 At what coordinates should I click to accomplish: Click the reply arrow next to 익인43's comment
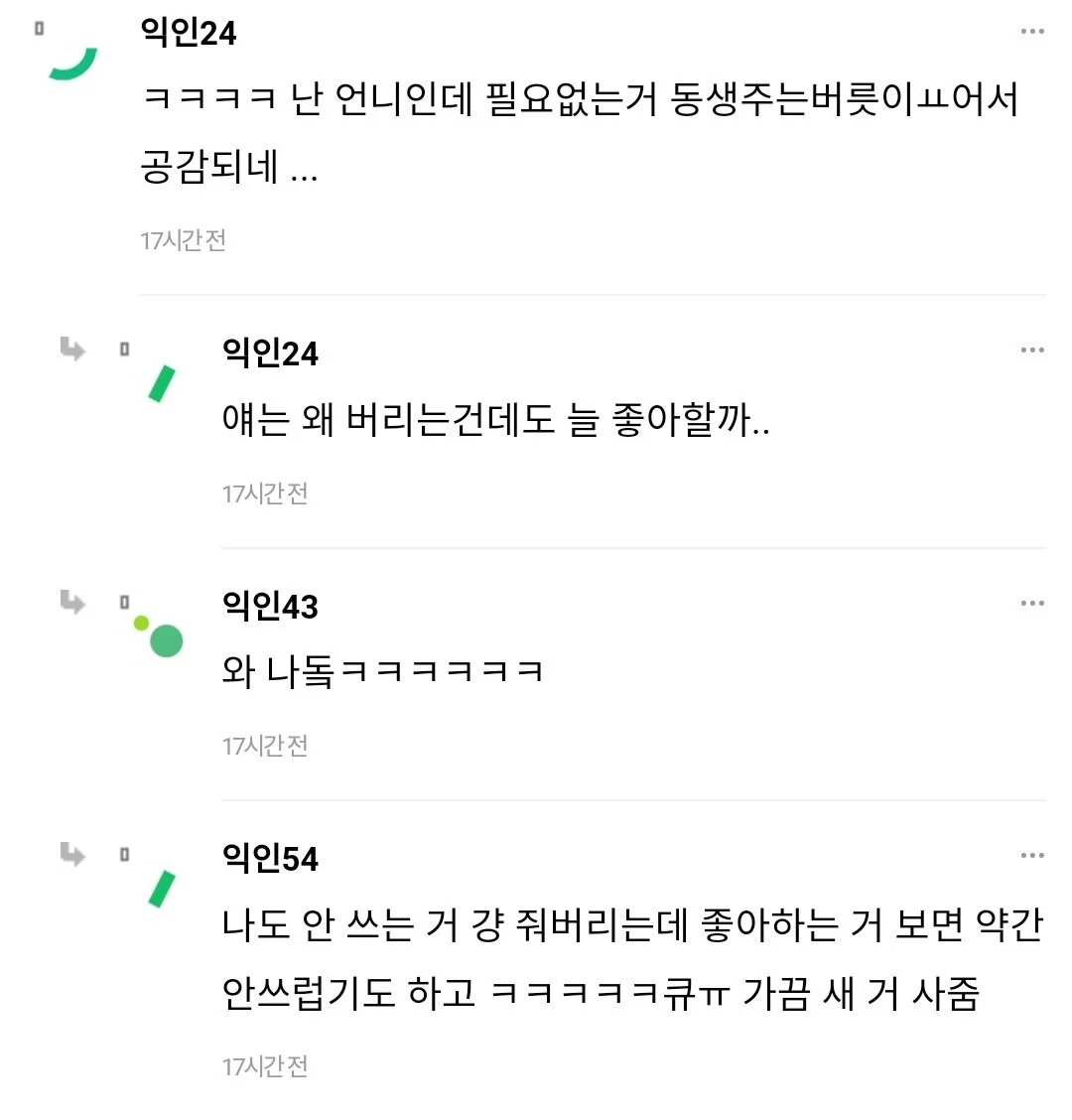click(x=72, y=603)
